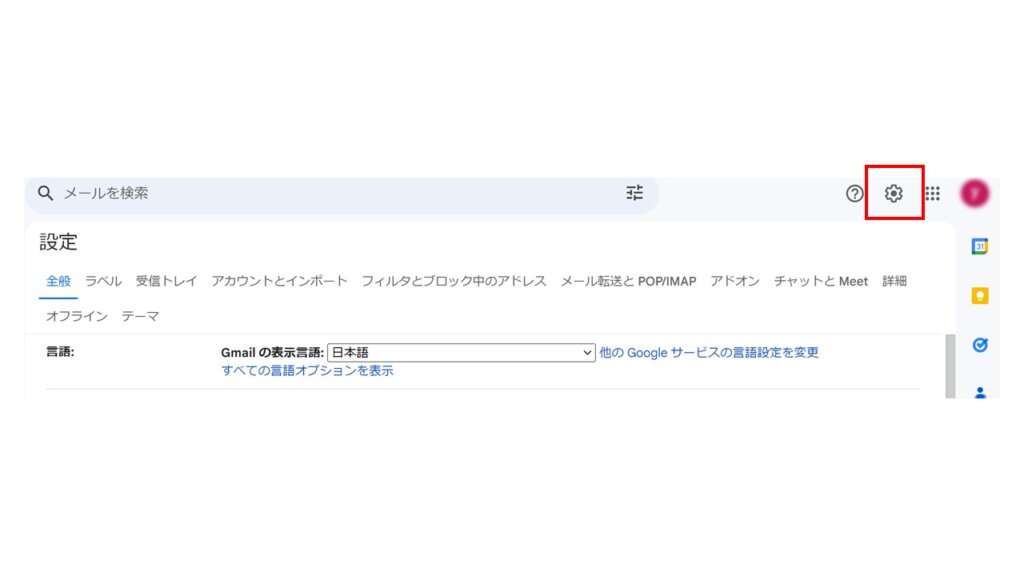Switch to the テーマ tab
The height and width of the screenshot is (576, 1024).
(140, 316)
